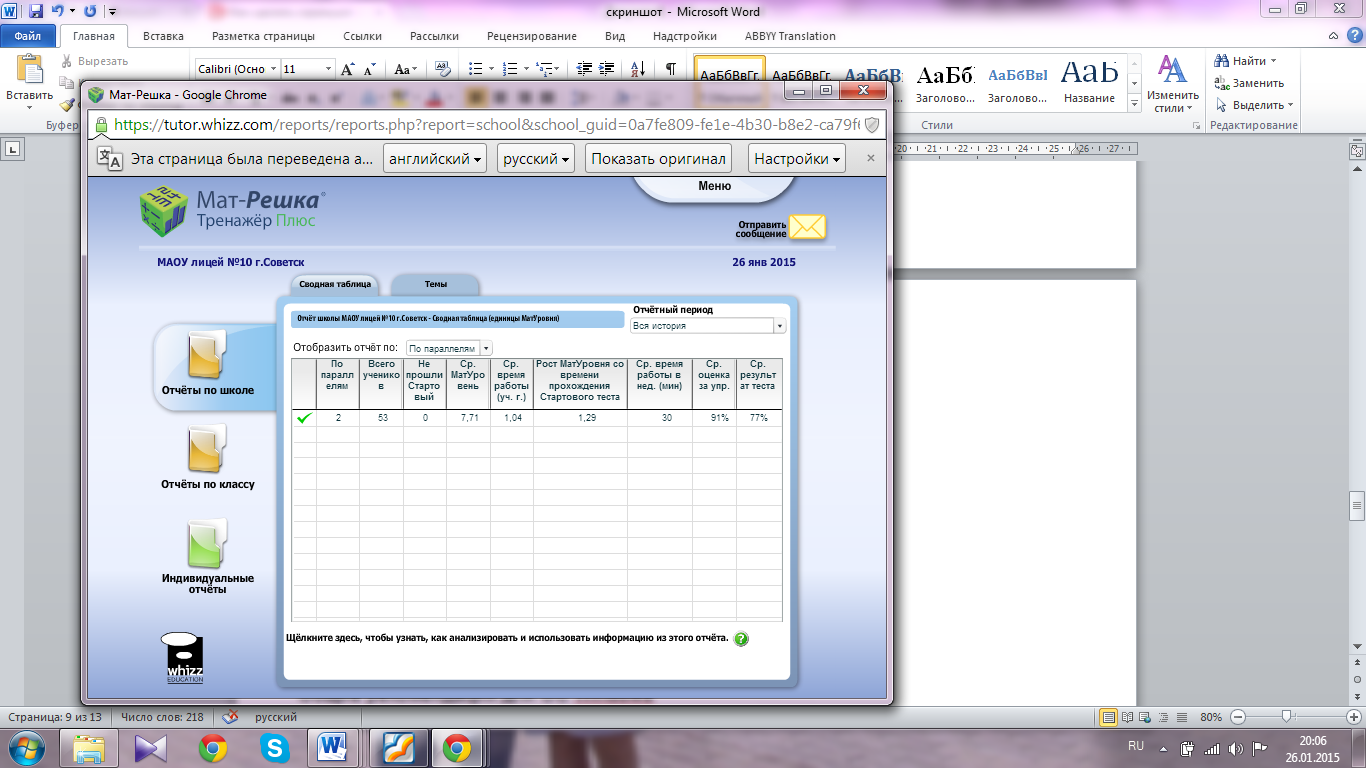Select the 'Сводная таблица' report tab
The width and height of the screenshot is (1366, 768).
(335, 284)
